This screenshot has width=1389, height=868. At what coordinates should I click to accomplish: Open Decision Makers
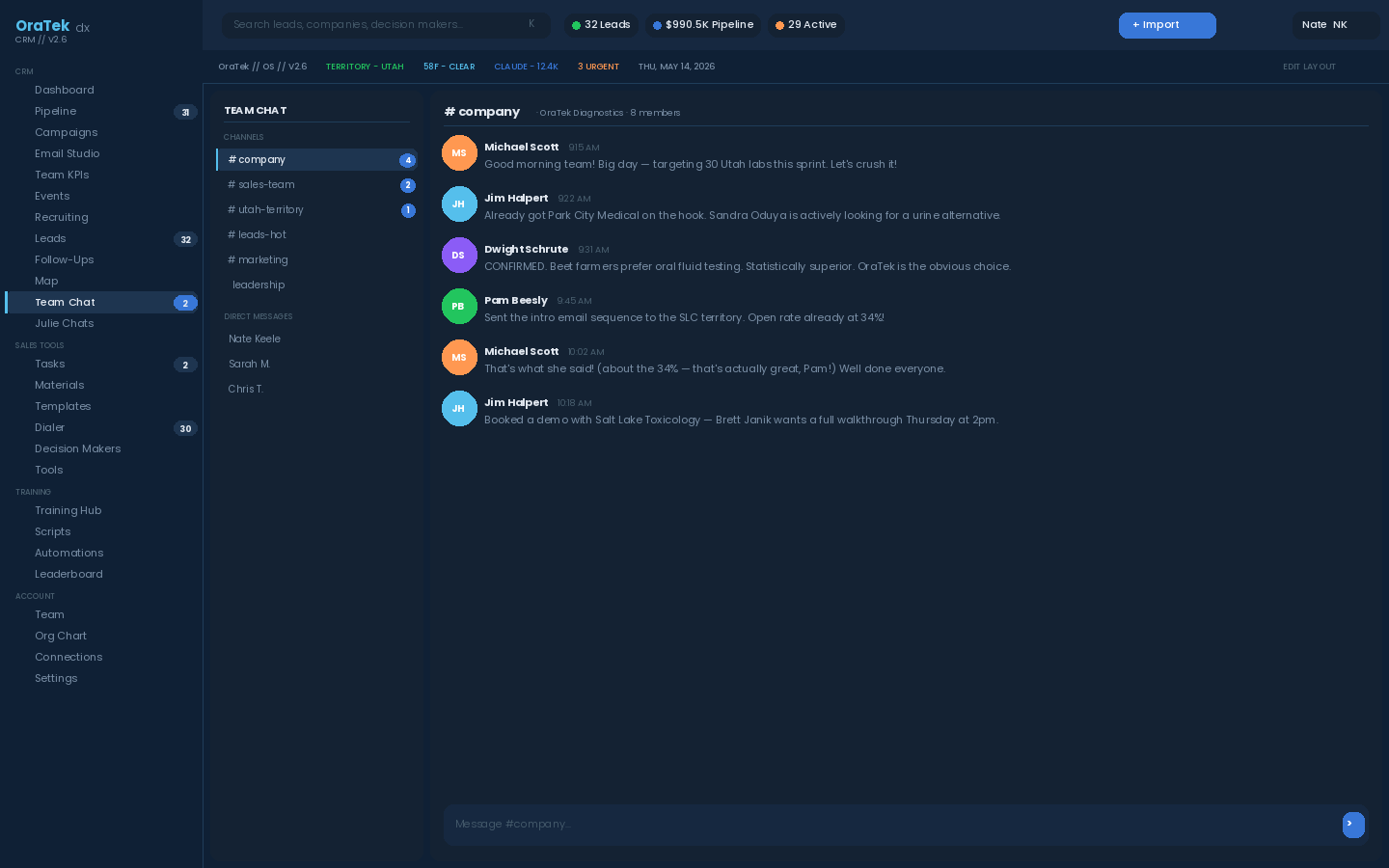pos(101,449)
